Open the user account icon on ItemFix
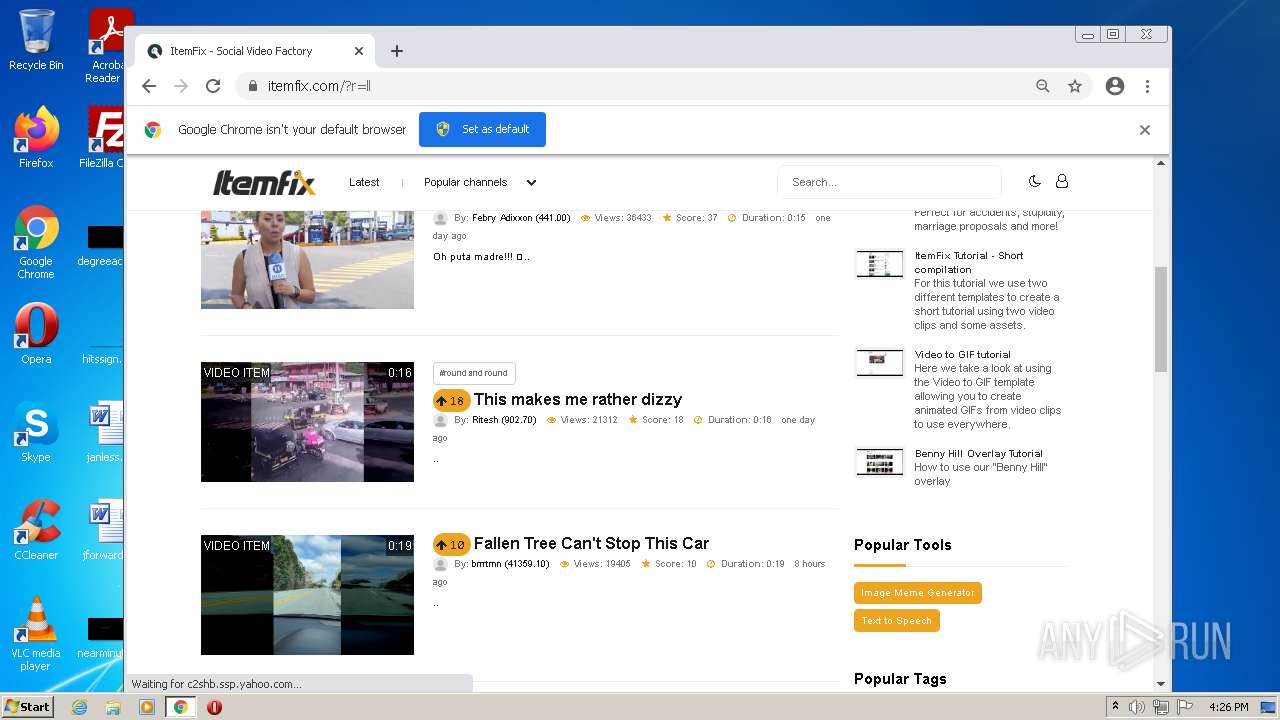Viewport: 1280px width, 720px height. coord(1062,181)
